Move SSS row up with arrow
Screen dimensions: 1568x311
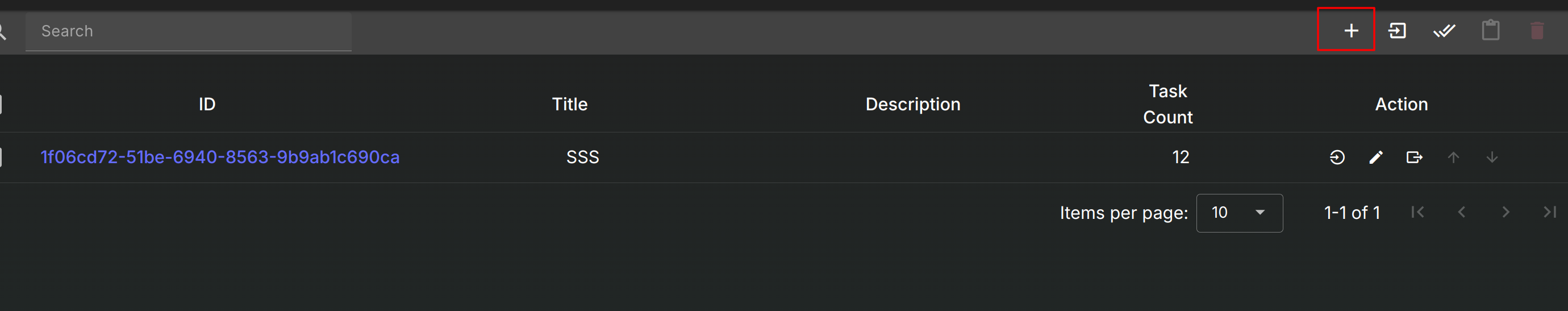pyautogui.click(x=1453, y=157)
